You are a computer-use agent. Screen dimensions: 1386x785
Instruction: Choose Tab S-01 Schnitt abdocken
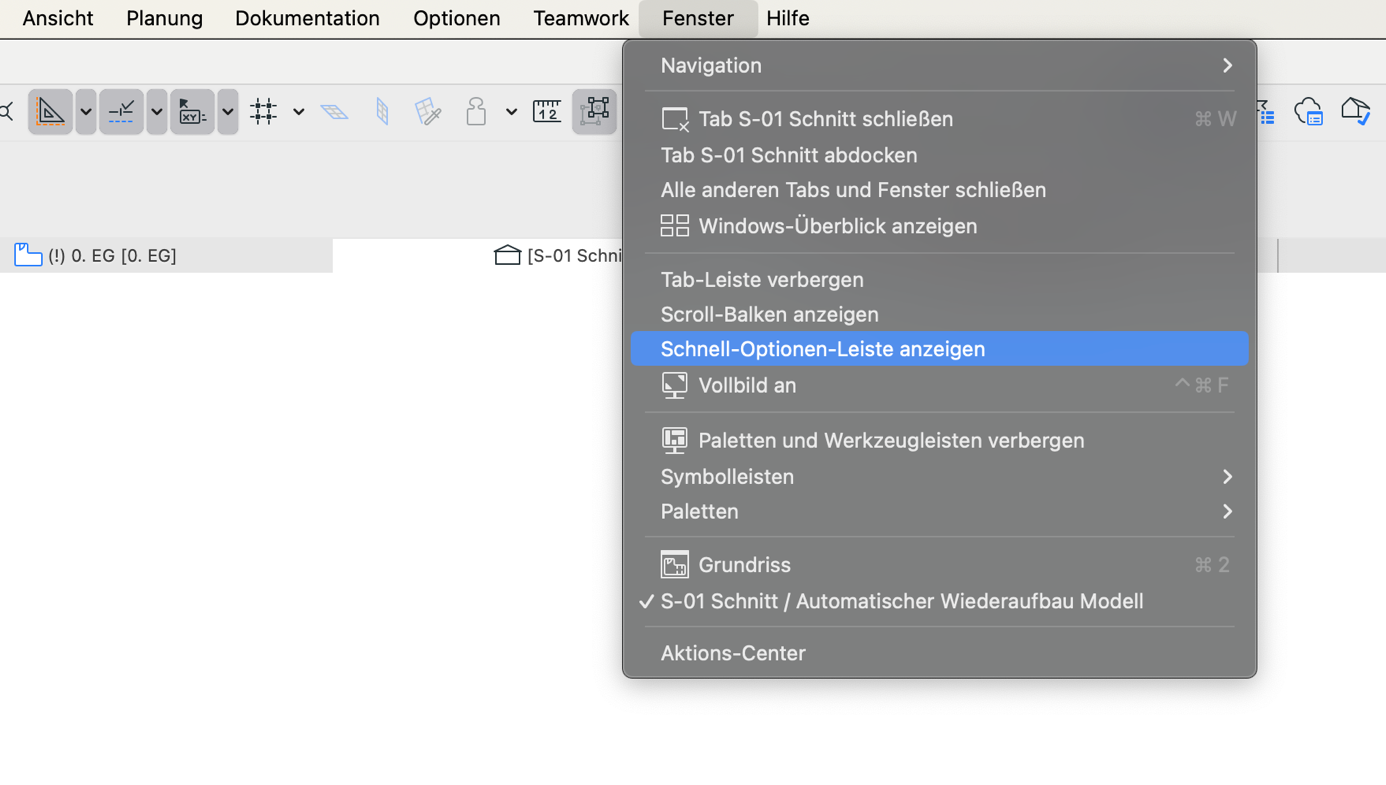(x=940, y=155)
